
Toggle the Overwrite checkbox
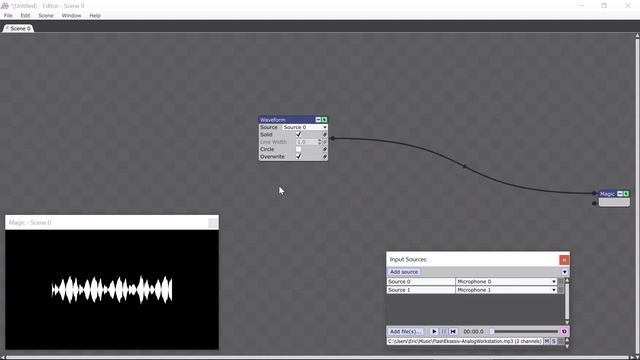298,156
